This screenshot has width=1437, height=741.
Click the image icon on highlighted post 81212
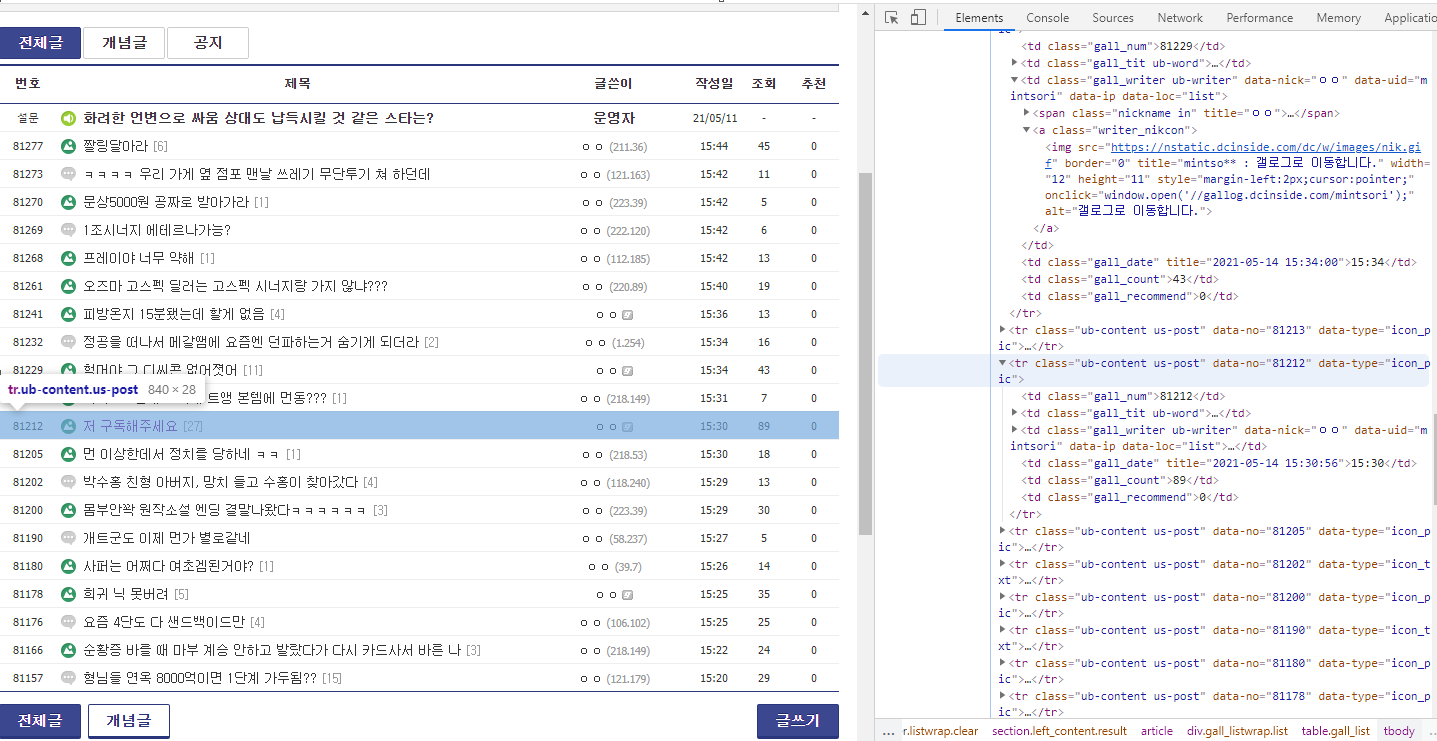[68, 426]
